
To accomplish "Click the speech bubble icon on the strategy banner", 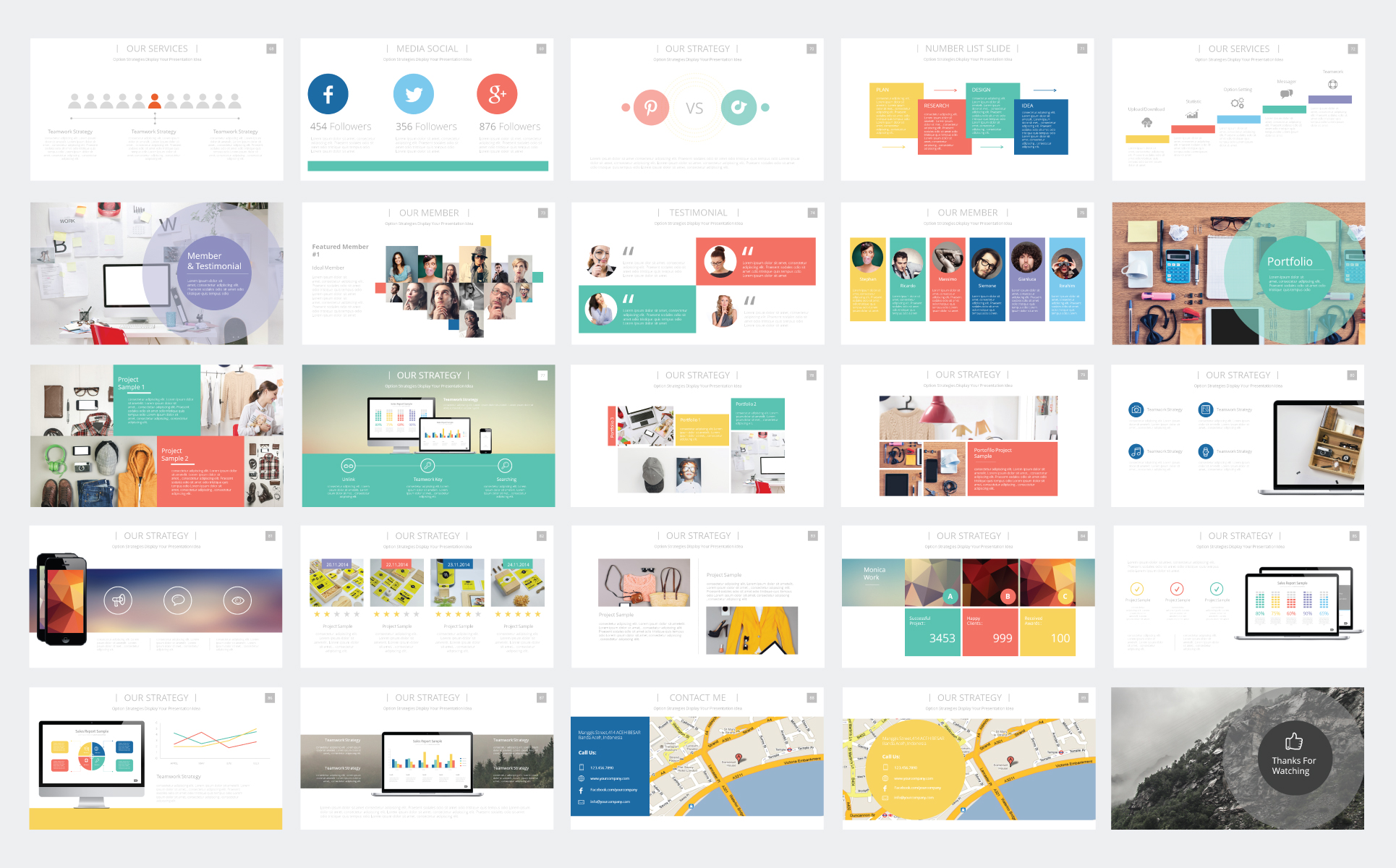I will 178,600.
